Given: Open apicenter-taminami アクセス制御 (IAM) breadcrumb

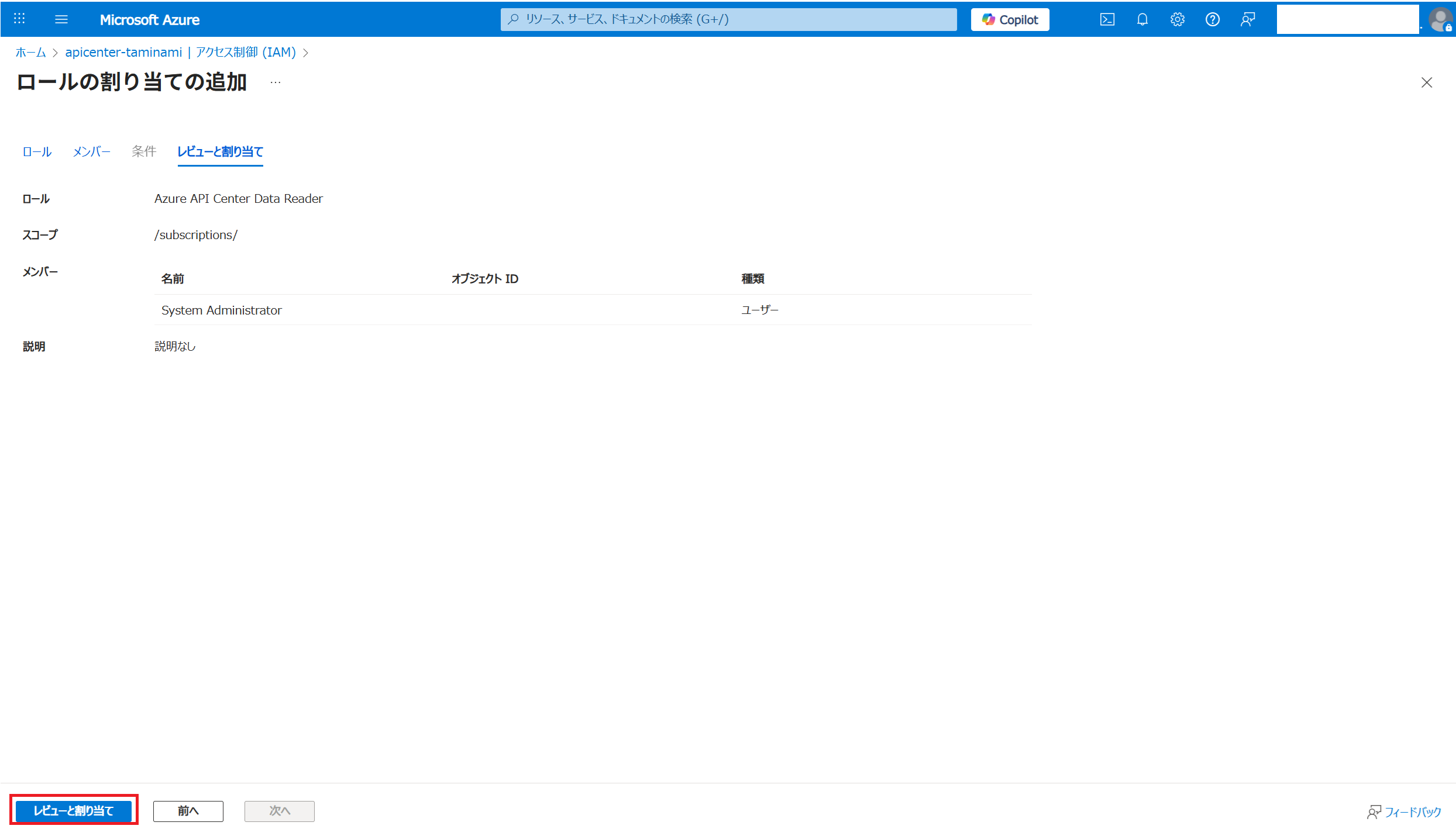Looking at the screenshot, I should click(180, 53).
